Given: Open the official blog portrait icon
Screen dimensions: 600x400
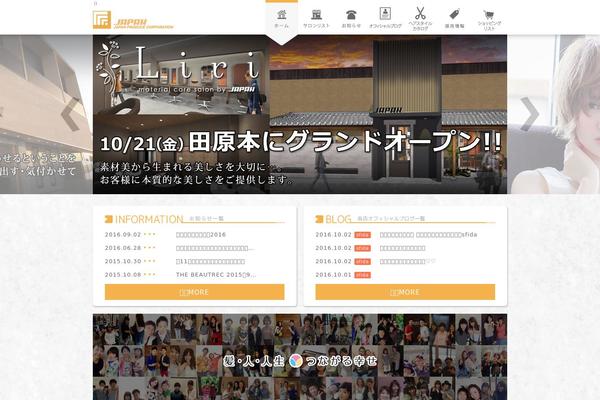Looking at the screenshot, I should tap(385, 13).
